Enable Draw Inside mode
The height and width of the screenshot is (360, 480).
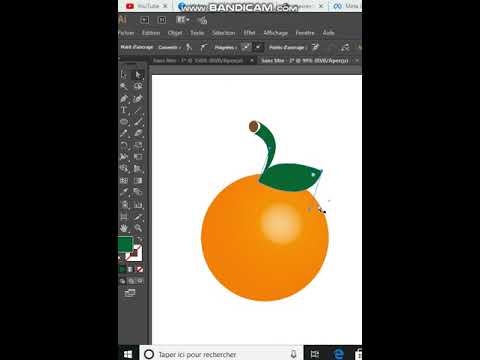click(x=140, y=281)
